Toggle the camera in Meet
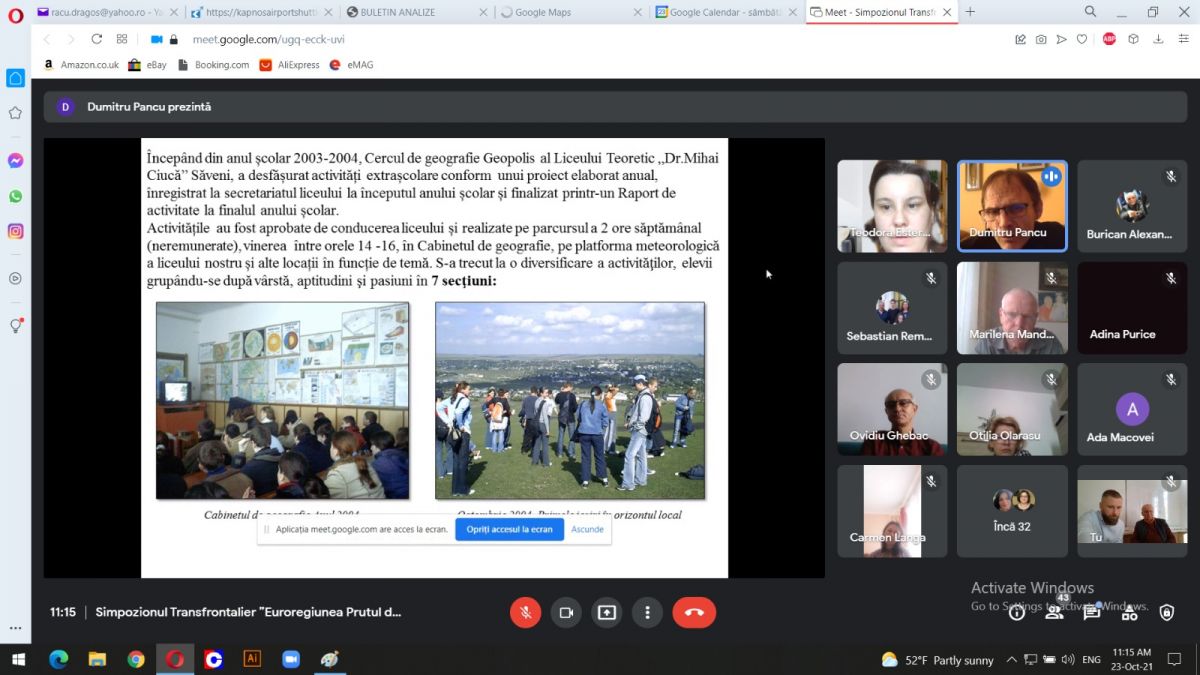This screenshot has height=675, width=1200. click(566, 613)
